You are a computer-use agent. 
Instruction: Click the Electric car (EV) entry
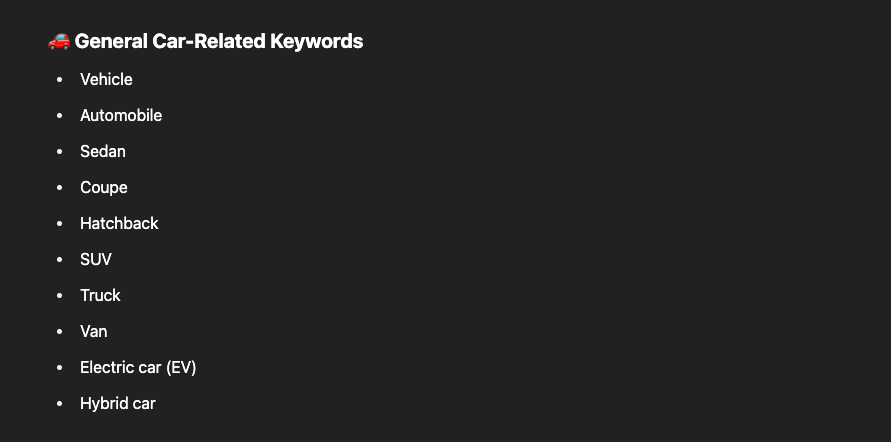(x=138, y=368)
